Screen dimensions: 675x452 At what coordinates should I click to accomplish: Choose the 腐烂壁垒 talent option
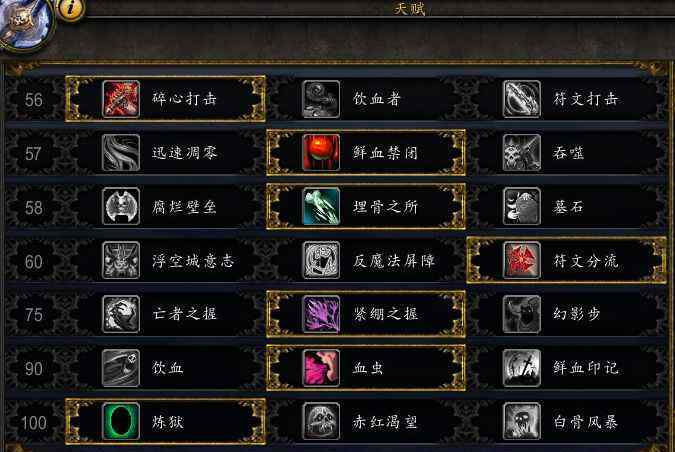(165, 206)
